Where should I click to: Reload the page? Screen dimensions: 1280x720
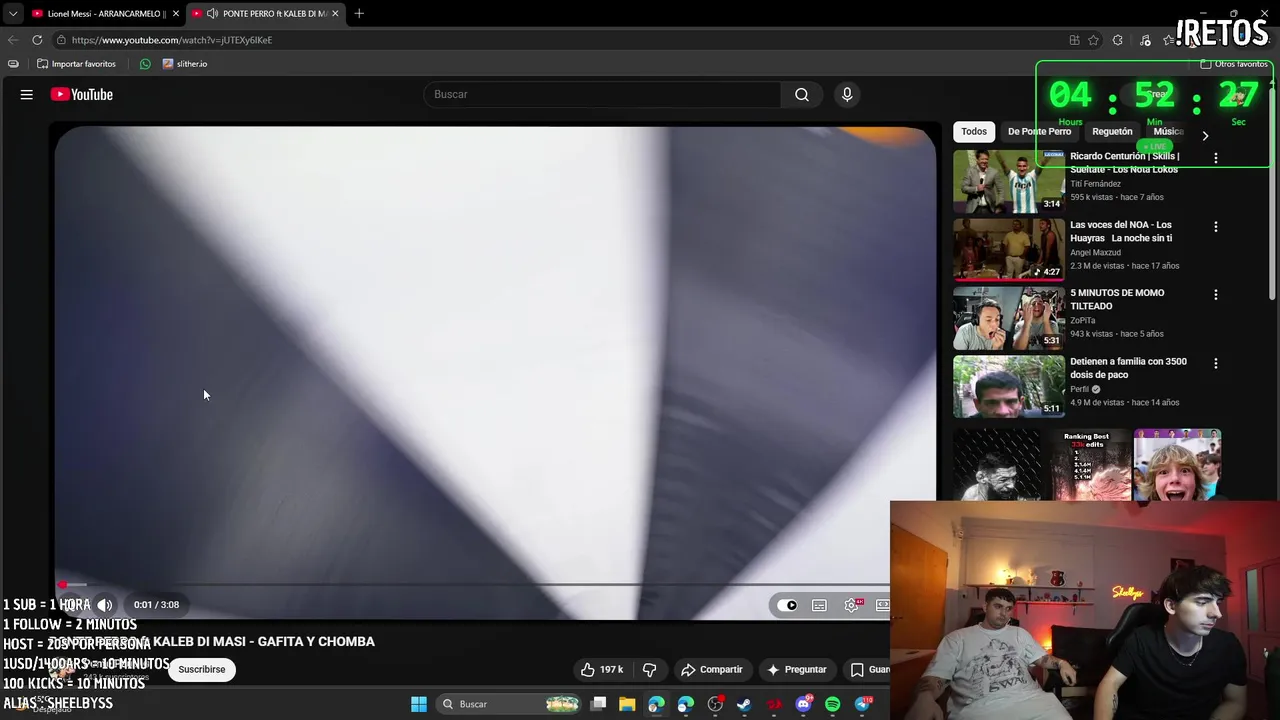pos(37,40)
